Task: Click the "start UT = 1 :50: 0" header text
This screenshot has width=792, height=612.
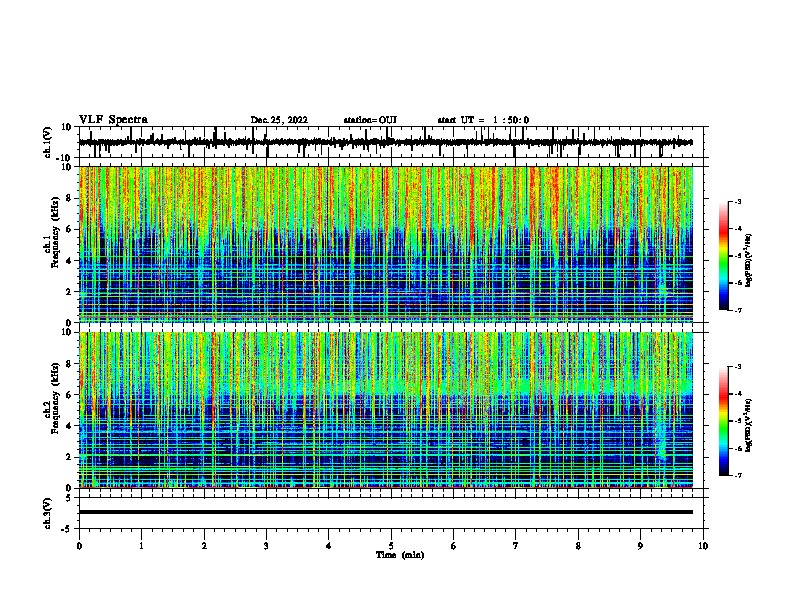Action: pos(483,120)
